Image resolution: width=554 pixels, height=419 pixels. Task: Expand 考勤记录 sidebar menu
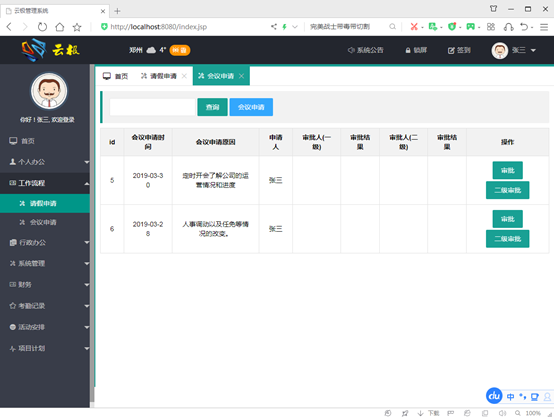45,306
